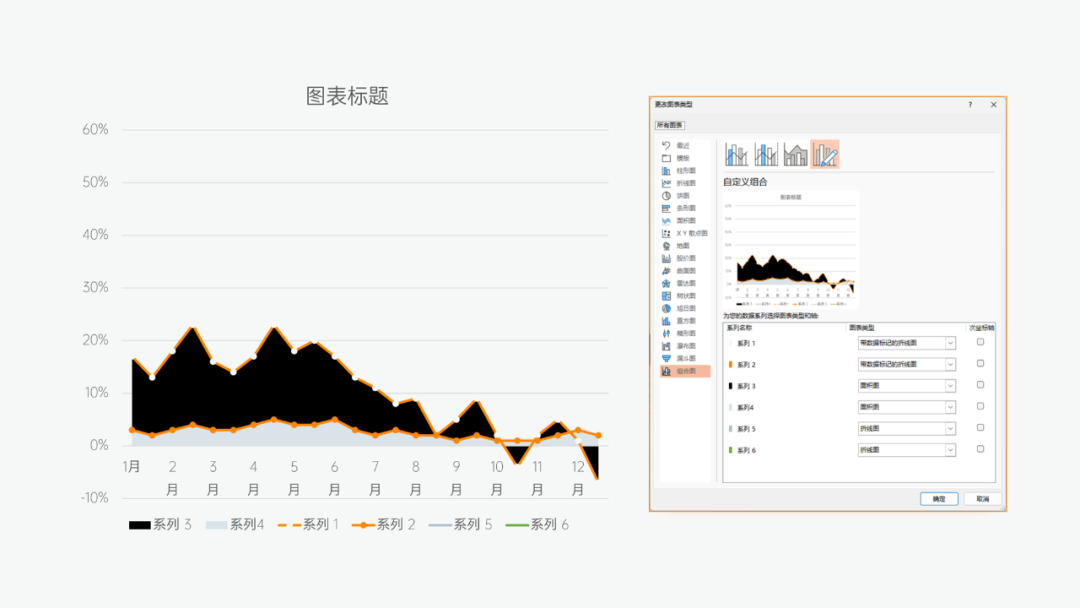Select 模板 (Templates) category in dialog
1080x608 pixels.
(684, 158)
